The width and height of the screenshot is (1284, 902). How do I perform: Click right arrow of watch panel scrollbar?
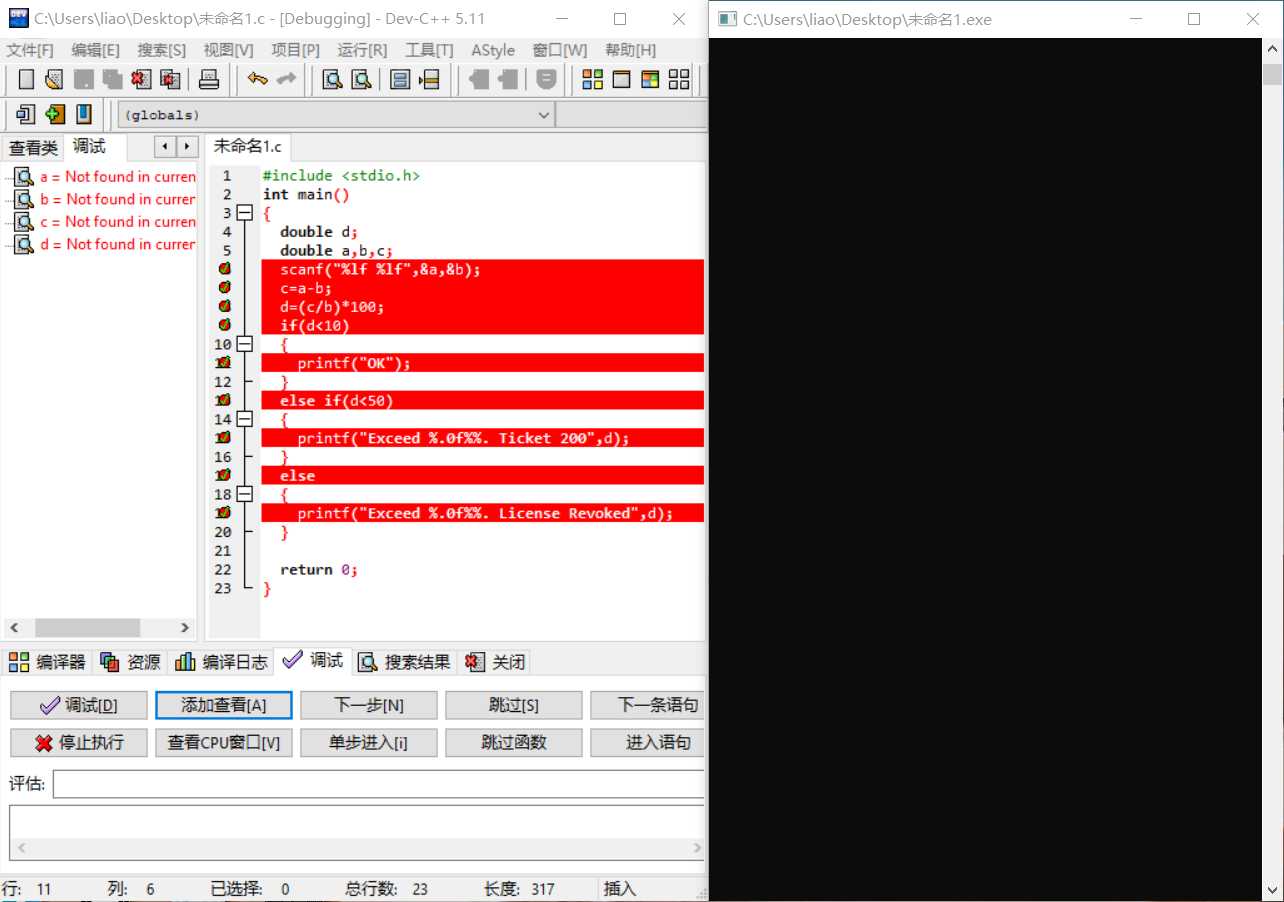click(x=185, y=627)
